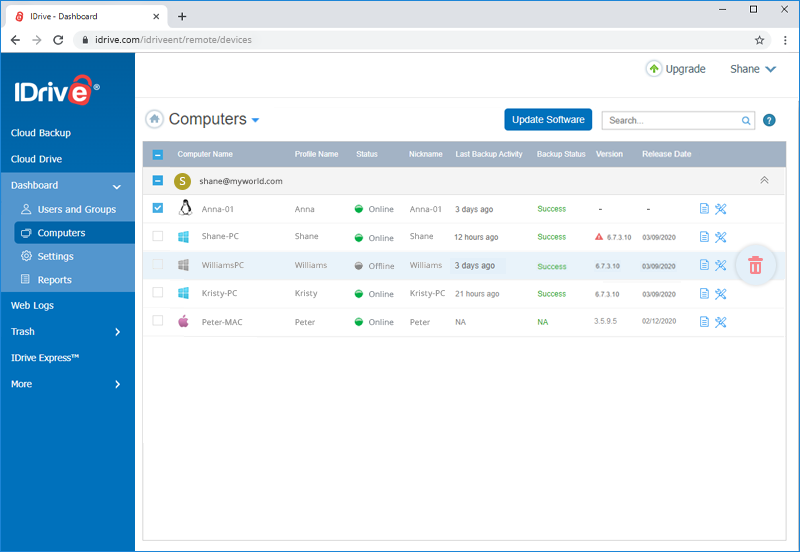Check the Kristy-PC checkbox
This screenshot has width=800, height=552.
pyautogui.click(x=158, y=292)
